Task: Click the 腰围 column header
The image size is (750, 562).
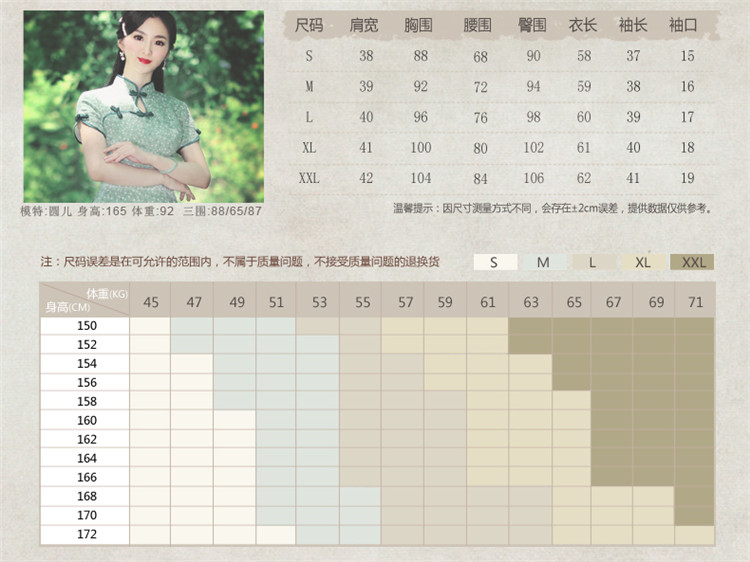Action: tap(478, 25)
